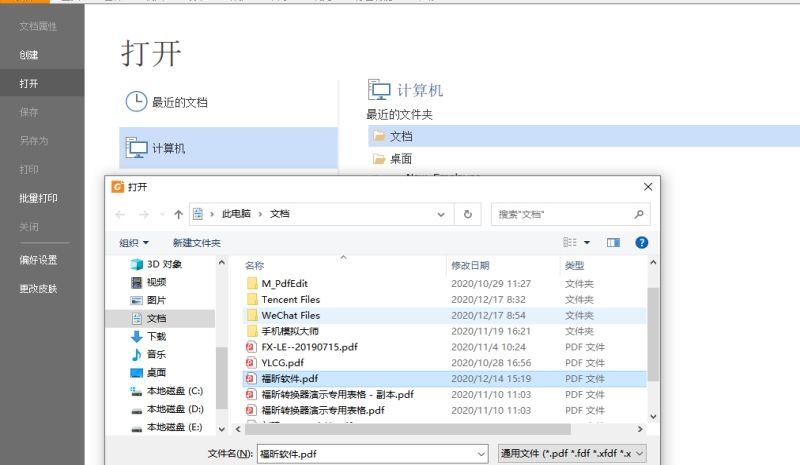Click the refresh button in address bar
The image size is (800, 465).
tap(468, 214)
